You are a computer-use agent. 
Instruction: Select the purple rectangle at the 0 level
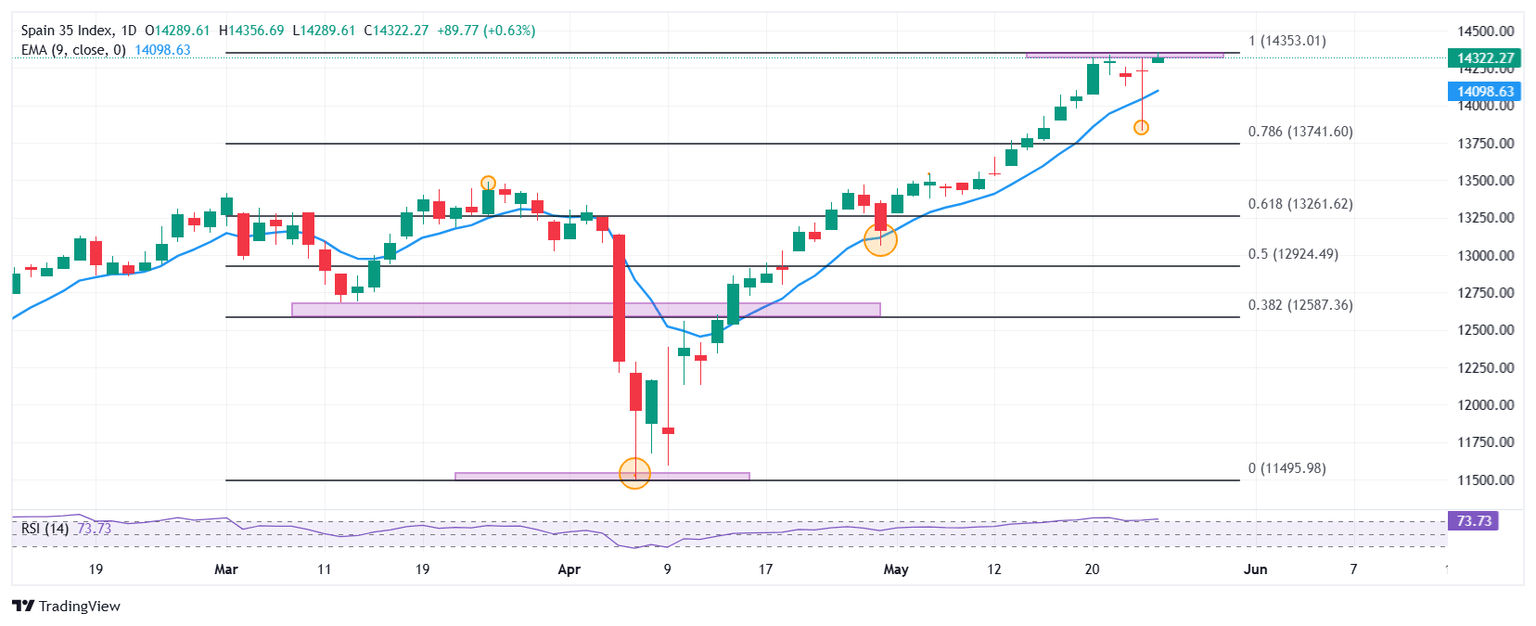click(x=601, y=476)
